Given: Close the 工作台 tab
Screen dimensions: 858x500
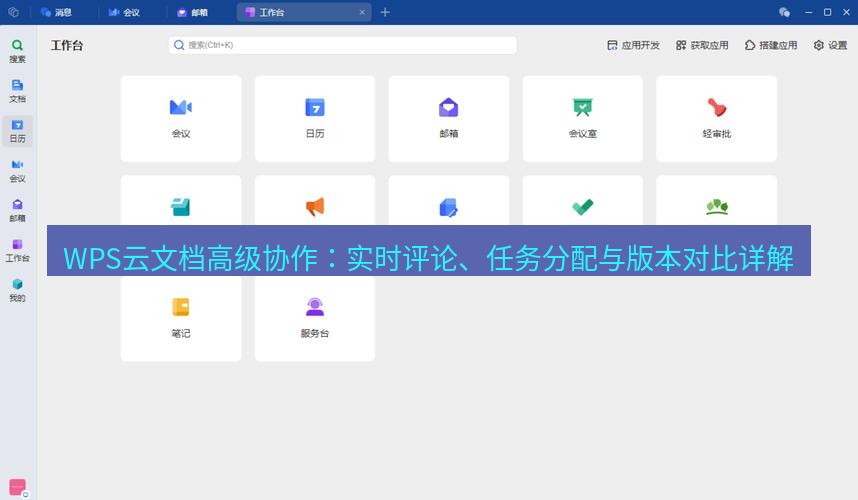Looking at the screenshot, I should tap(362, 12).
